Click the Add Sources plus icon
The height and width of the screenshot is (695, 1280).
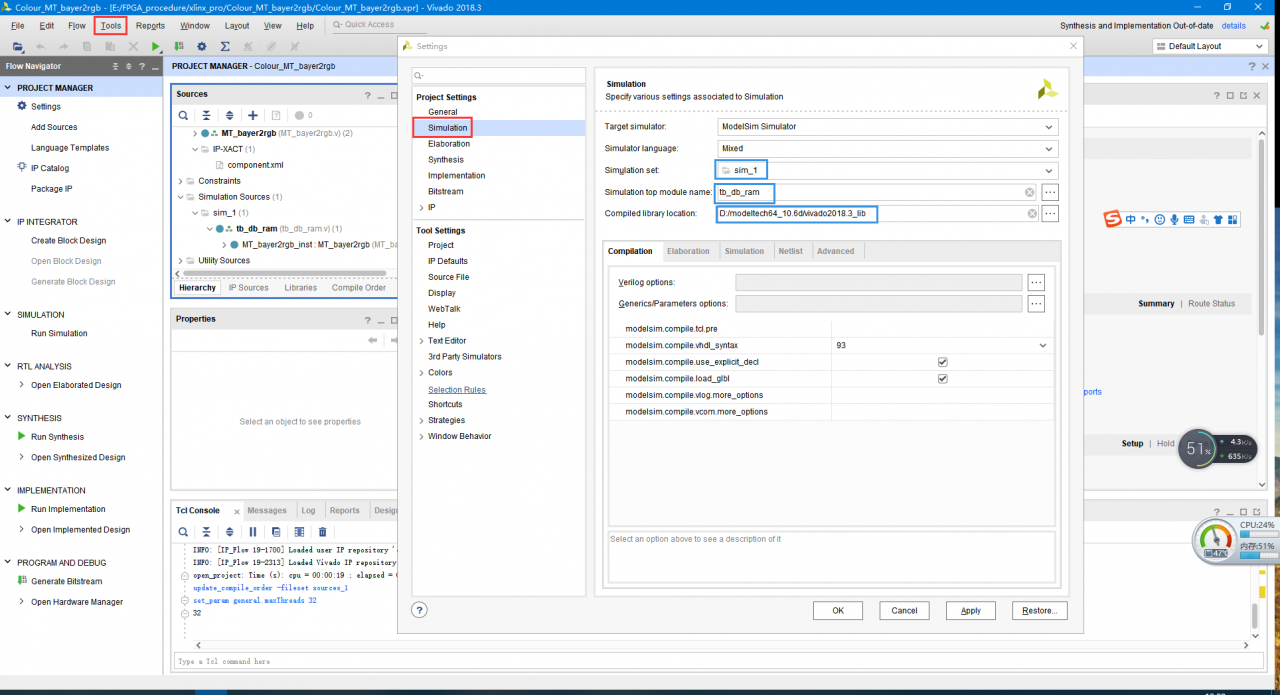tap(253, 115)
